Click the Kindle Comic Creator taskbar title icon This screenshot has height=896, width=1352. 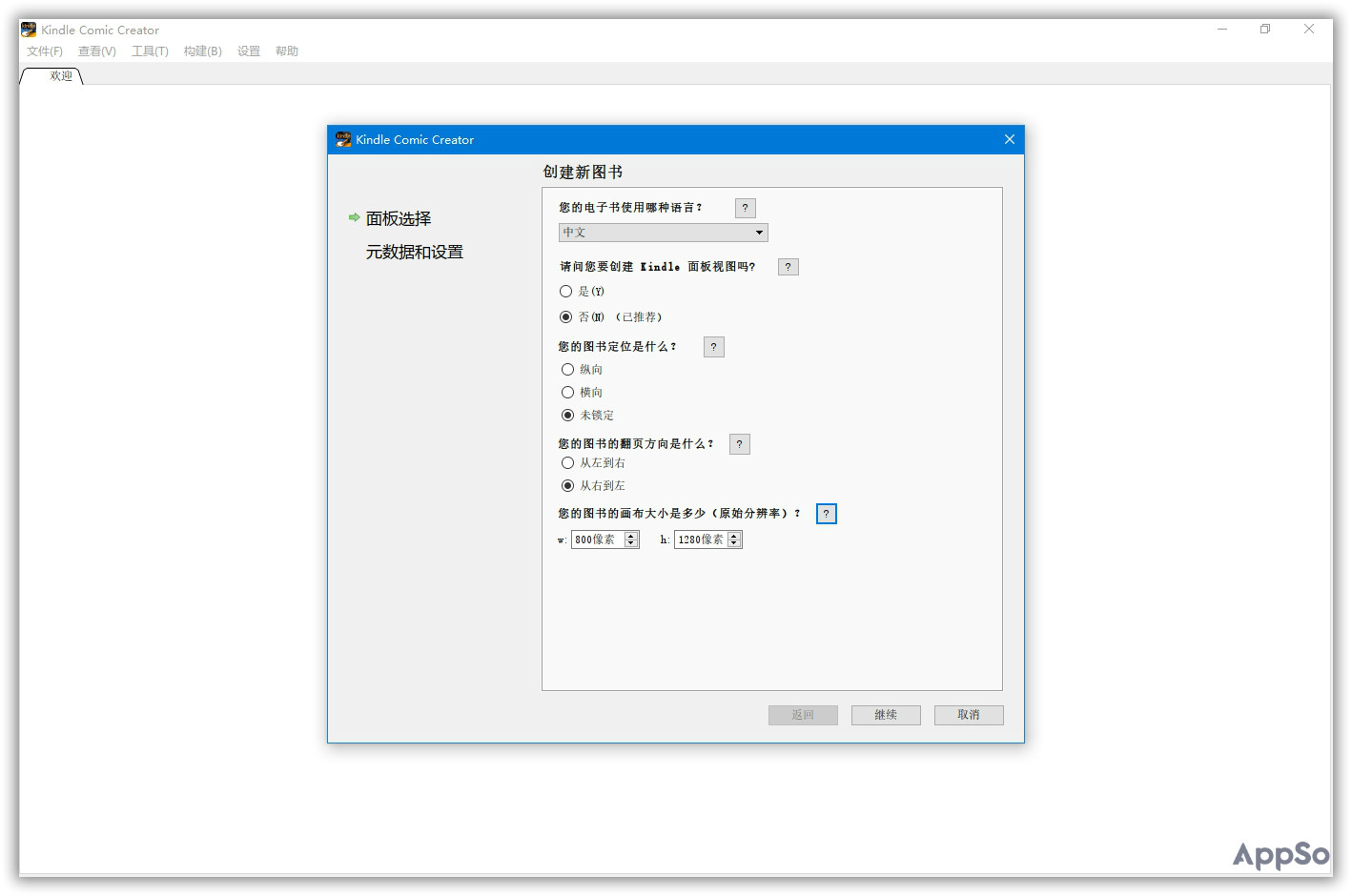pyautogui.click(x=27, y=29)
